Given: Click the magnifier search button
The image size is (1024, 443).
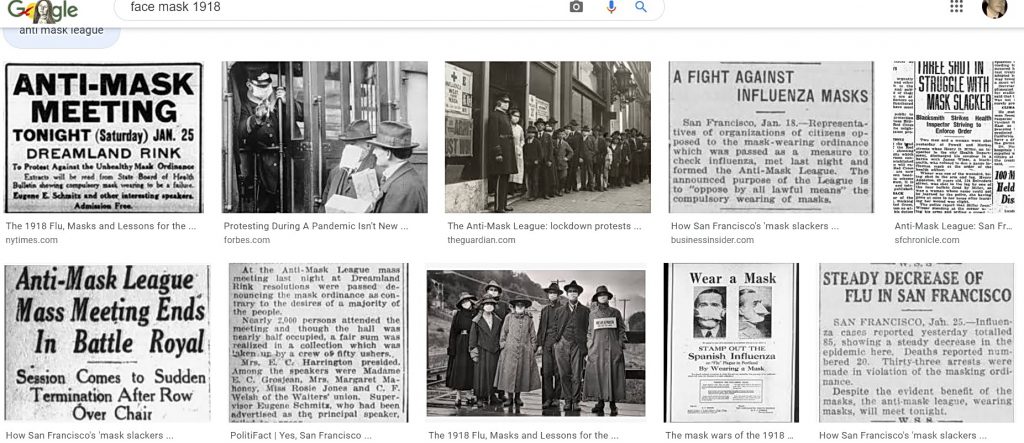Looking at the screenshot, I should pos(641,7).
